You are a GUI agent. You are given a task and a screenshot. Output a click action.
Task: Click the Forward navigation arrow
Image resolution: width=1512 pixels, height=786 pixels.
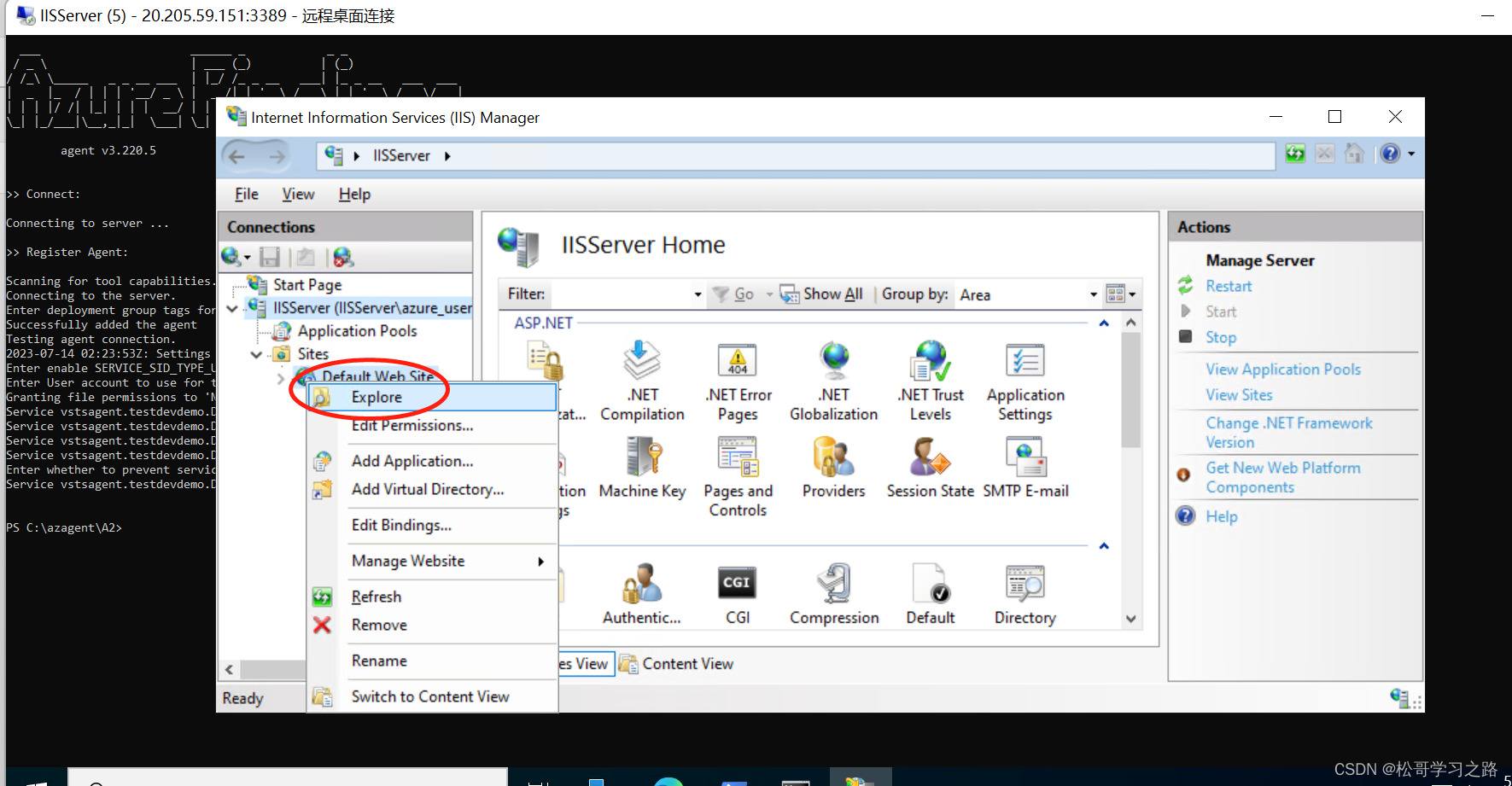(277, 156)
